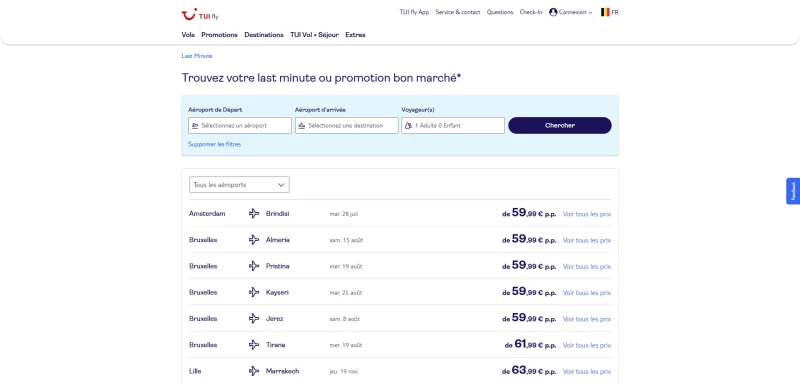This screenshot has width=800, height=383.
Task: Go to Check-In
Action: coord(531,12)
